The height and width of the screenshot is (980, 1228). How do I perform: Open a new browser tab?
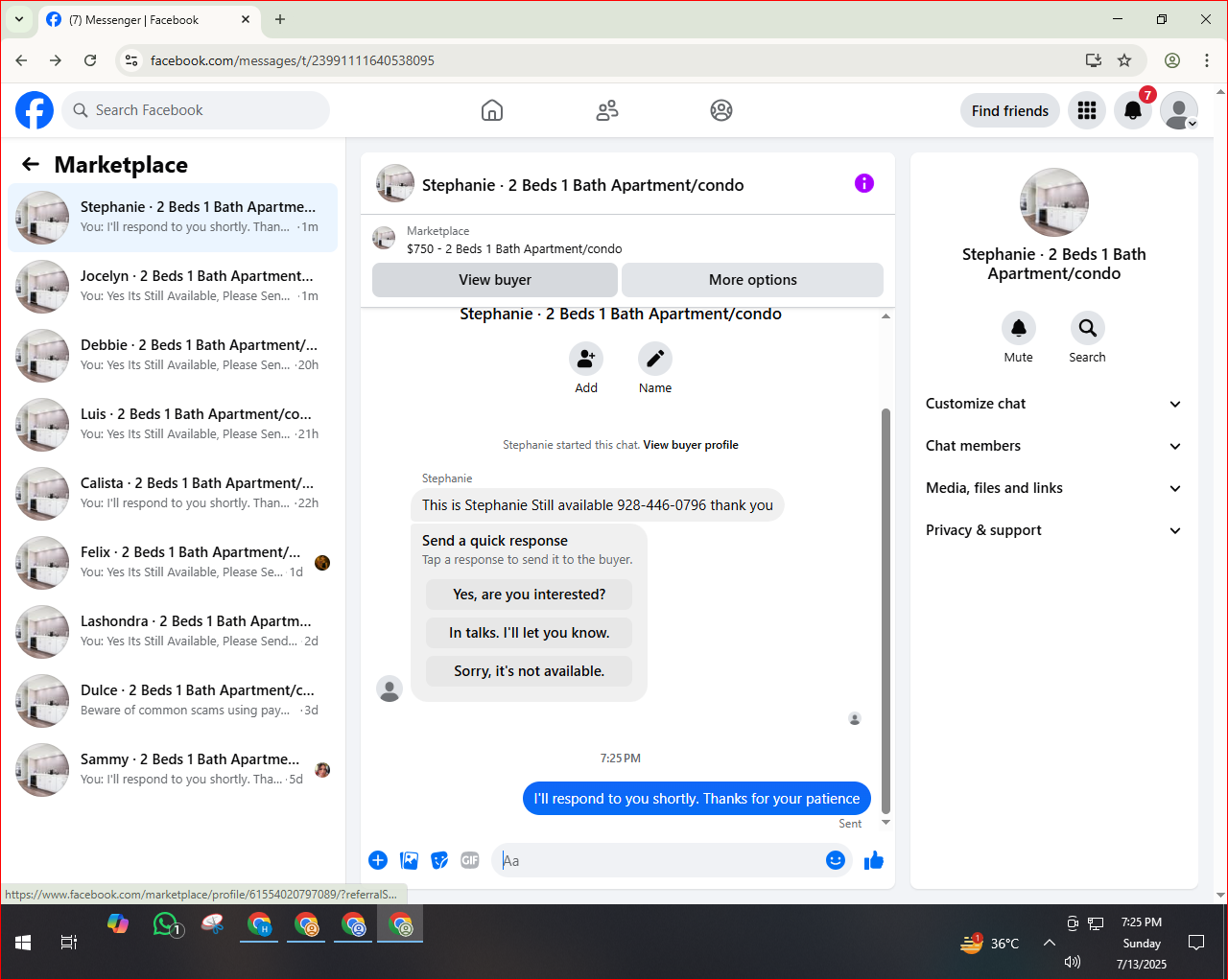point(280,19)
